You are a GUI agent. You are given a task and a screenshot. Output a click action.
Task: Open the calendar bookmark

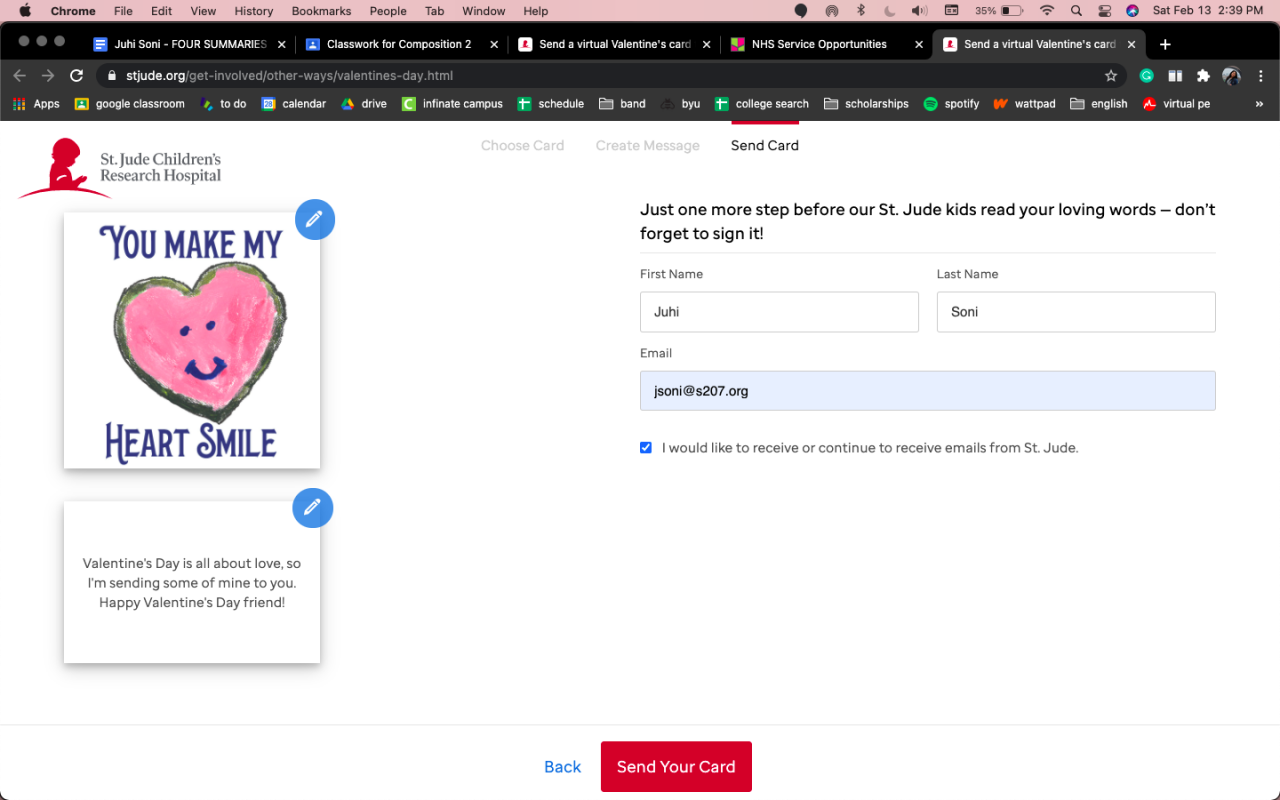pyautogui.click(x=294, y=104)
